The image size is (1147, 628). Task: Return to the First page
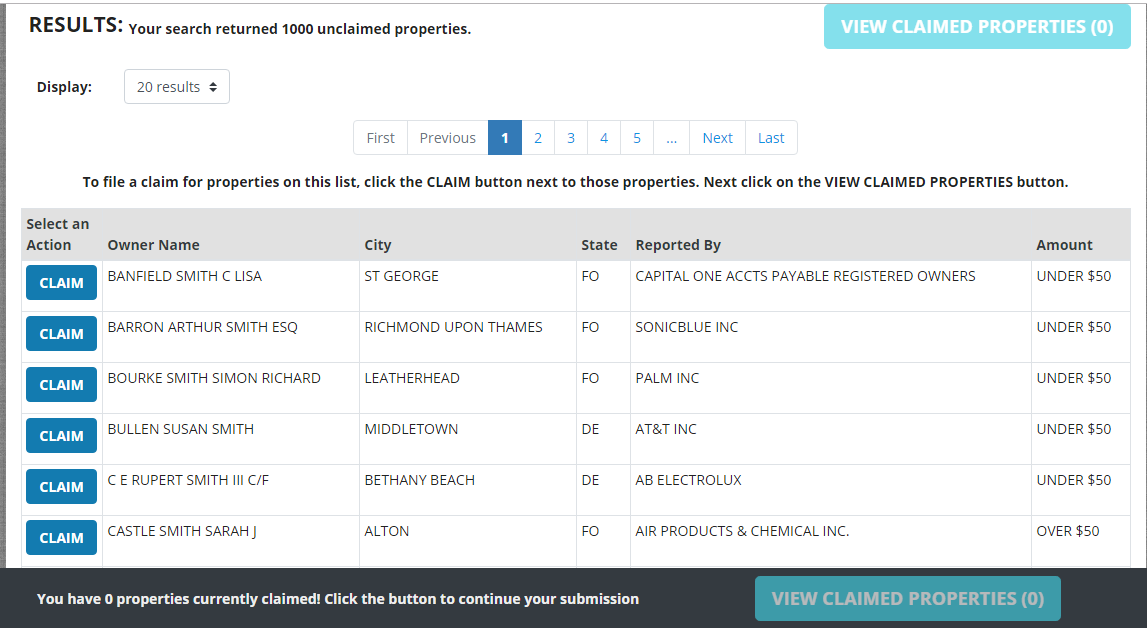pos(380,137)
